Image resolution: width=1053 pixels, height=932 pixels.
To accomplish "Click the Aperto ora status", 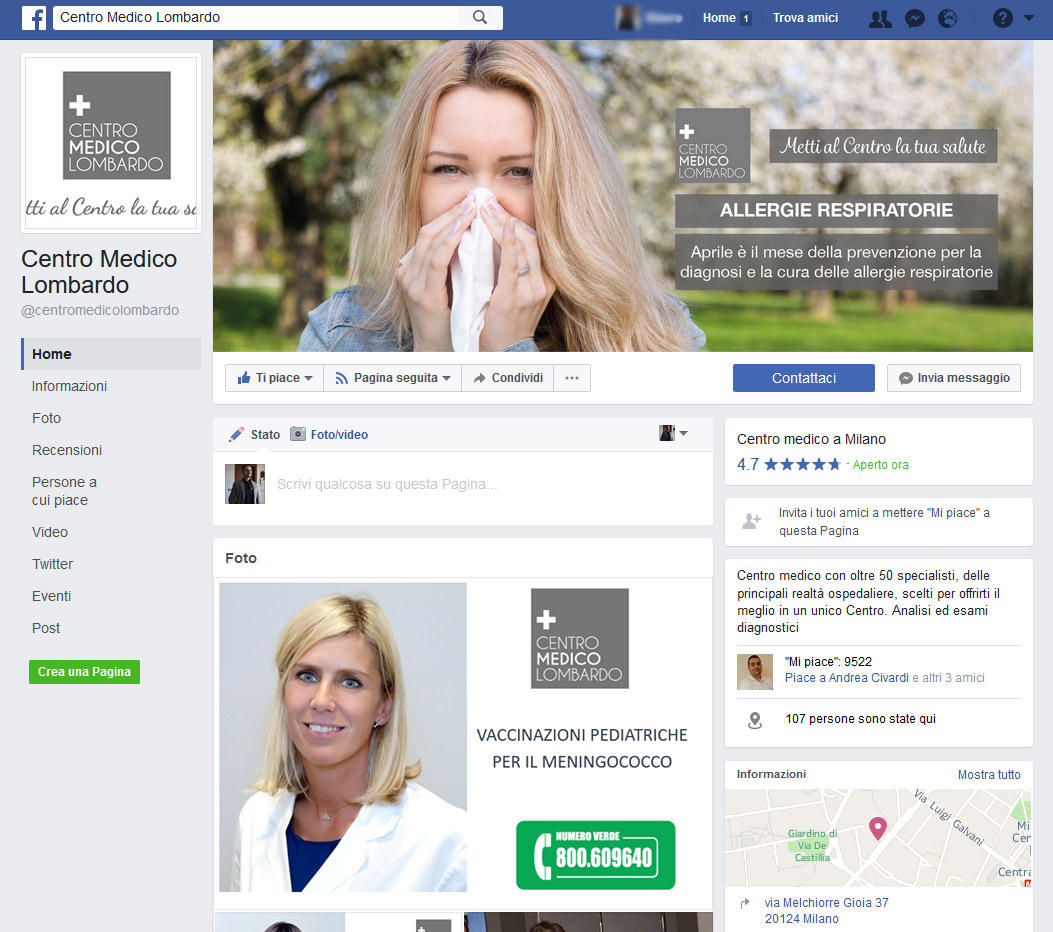I will pos(880,465).
